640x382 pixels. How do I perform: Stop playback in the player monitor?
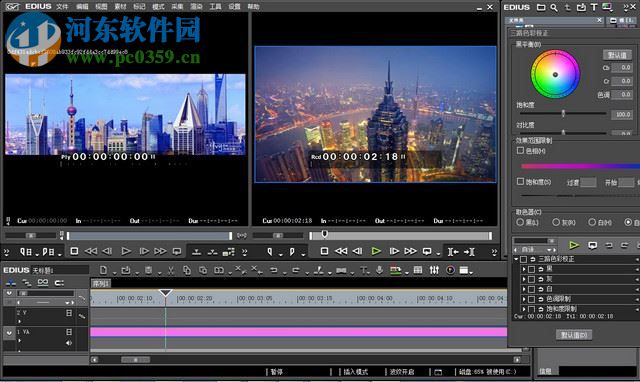(x=74, y=251)
